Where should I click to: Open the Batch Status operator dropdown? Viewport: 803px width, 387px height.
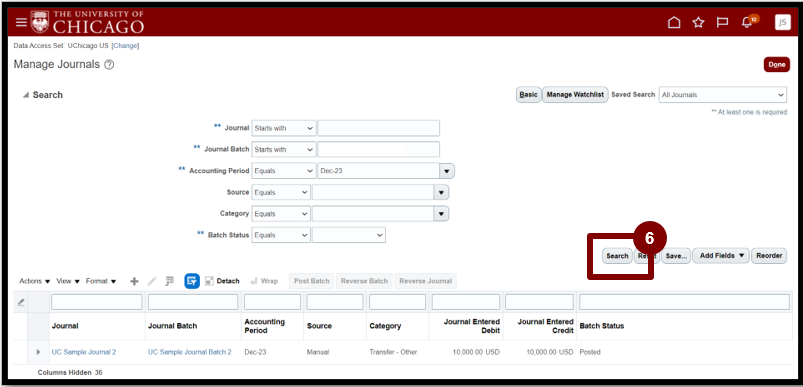[x=281, y=235]
